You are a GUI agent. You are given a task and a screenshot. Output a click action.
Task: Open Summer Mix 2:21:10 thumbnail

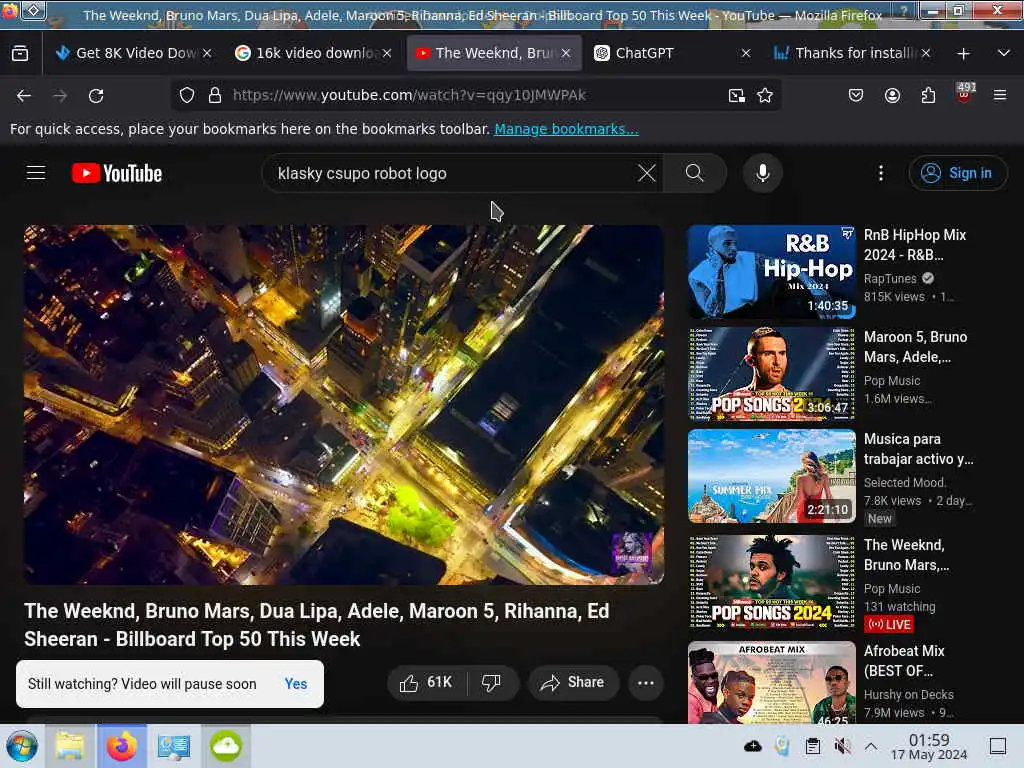click(771, 476)
